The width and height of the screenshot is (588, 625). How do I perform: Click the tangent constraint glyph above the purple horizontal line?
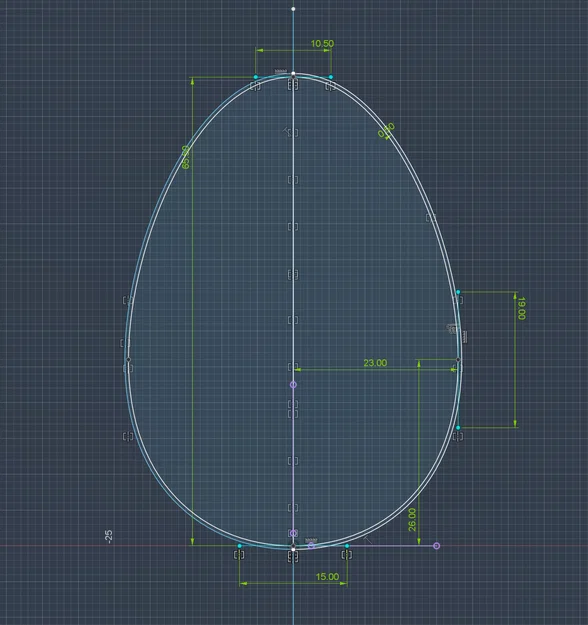click(x=368, y=540)
